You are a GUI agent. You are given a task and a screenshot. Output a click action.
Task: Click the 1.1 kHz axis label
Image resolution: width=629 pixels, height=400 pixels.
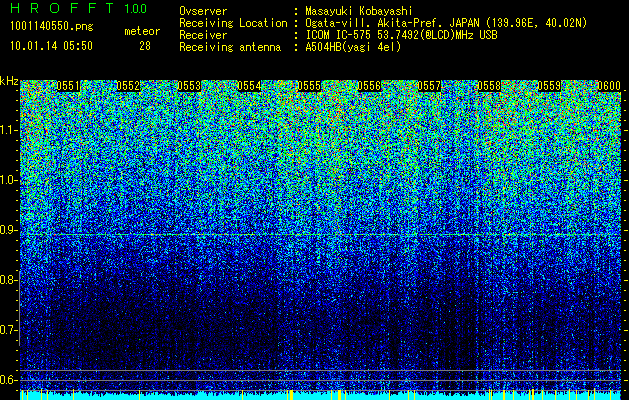(8, 130)
